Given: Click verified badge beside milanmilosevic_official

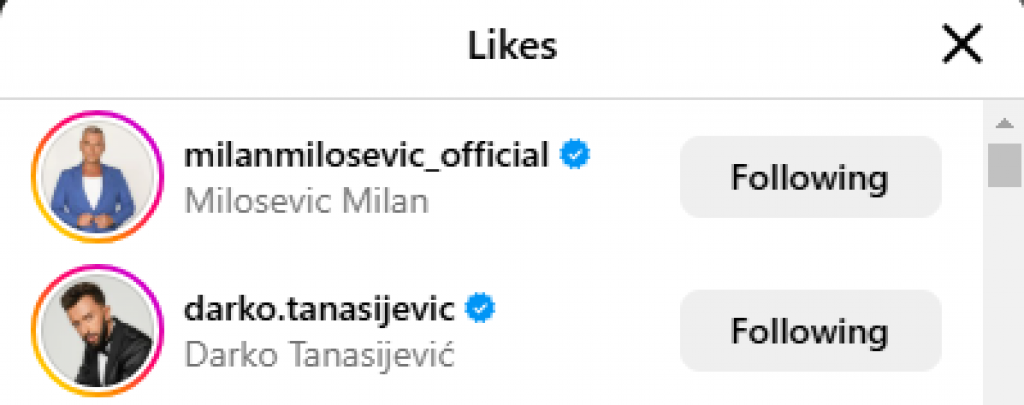Looking at the screenshot, I should point(574,156).
